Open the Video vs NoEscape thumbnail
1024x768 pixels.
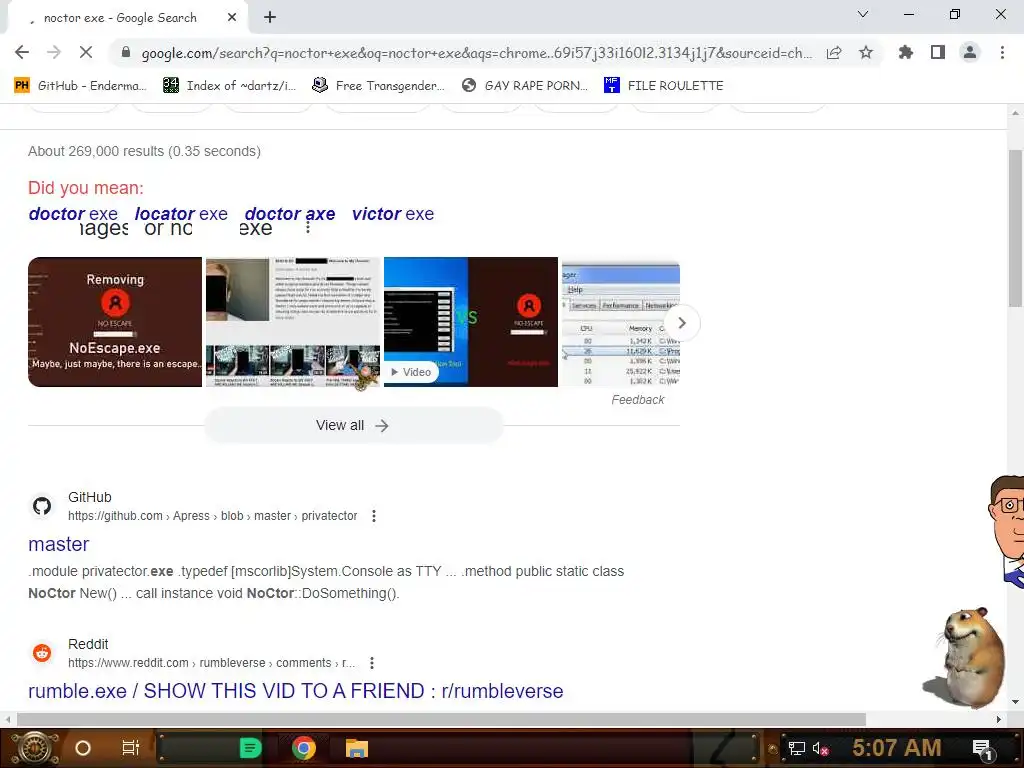coord(471,322)
